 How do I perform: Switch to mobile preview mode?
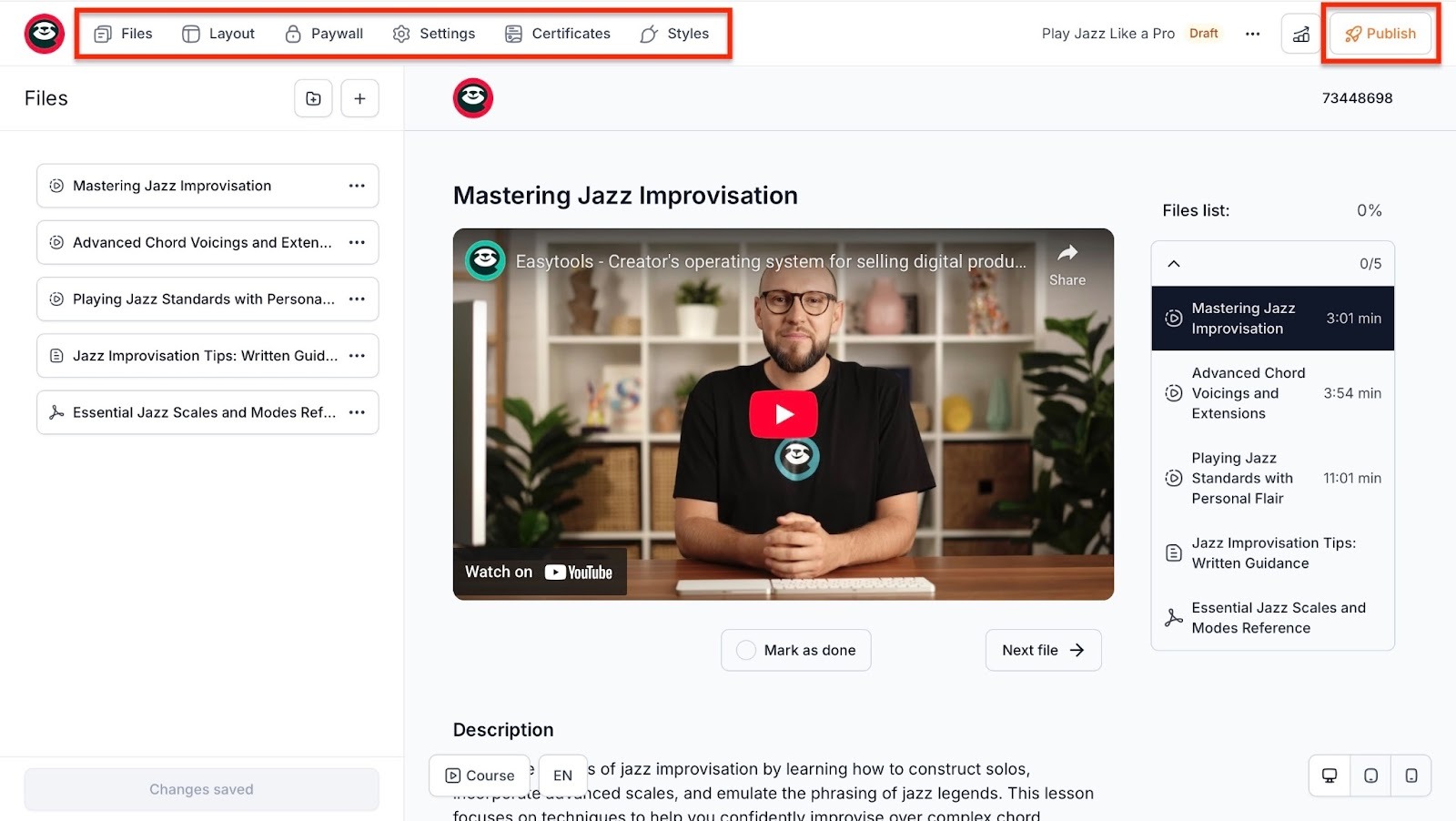click(x=1411, y=775)
